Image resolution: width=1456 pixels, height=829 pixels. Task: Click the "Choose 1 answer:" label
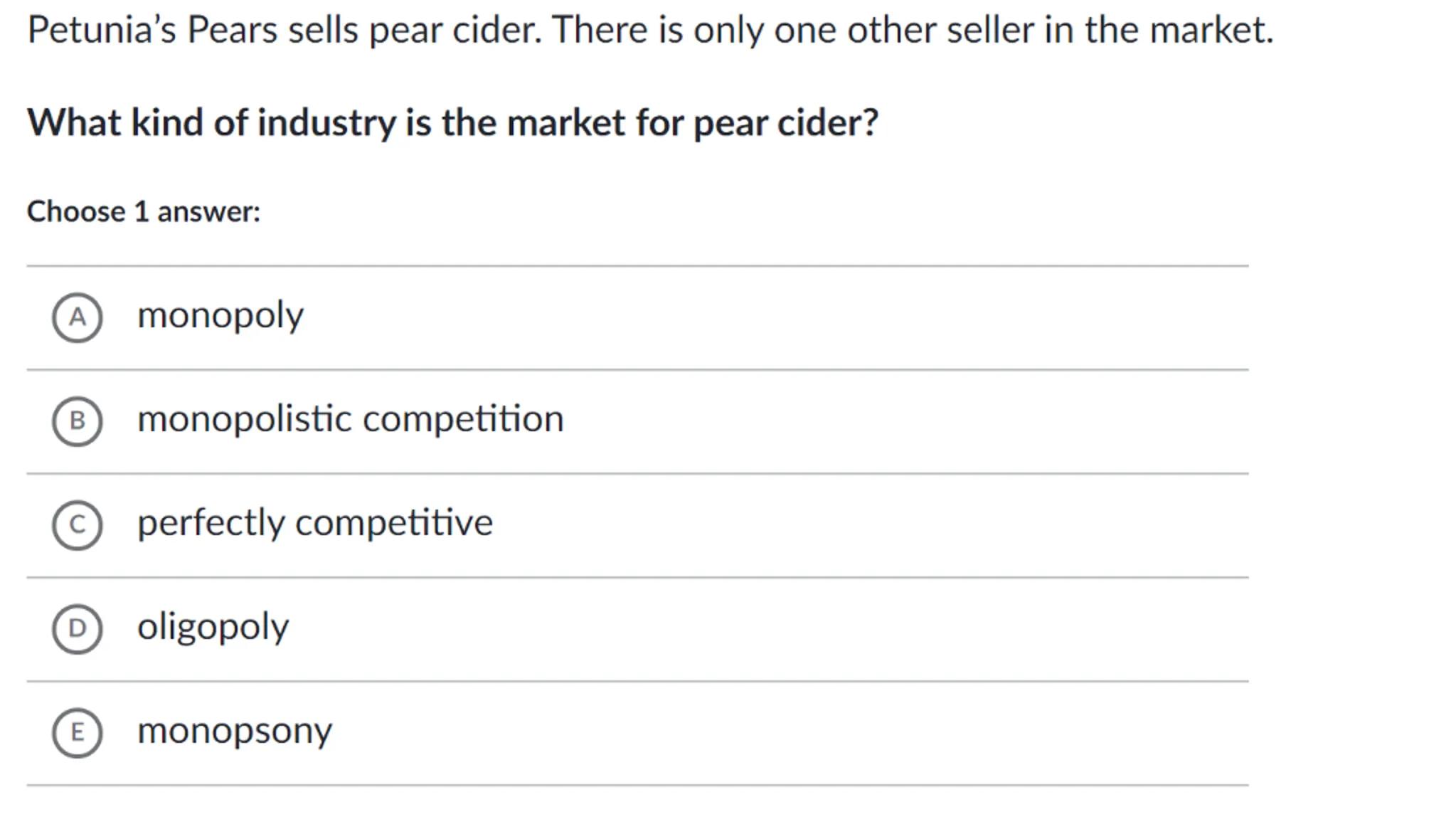click(144, 212)
